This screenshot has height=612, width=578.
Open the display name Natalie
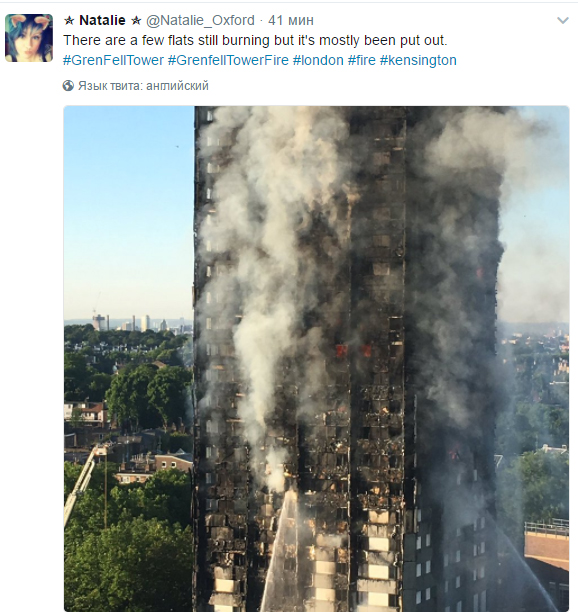102,20
